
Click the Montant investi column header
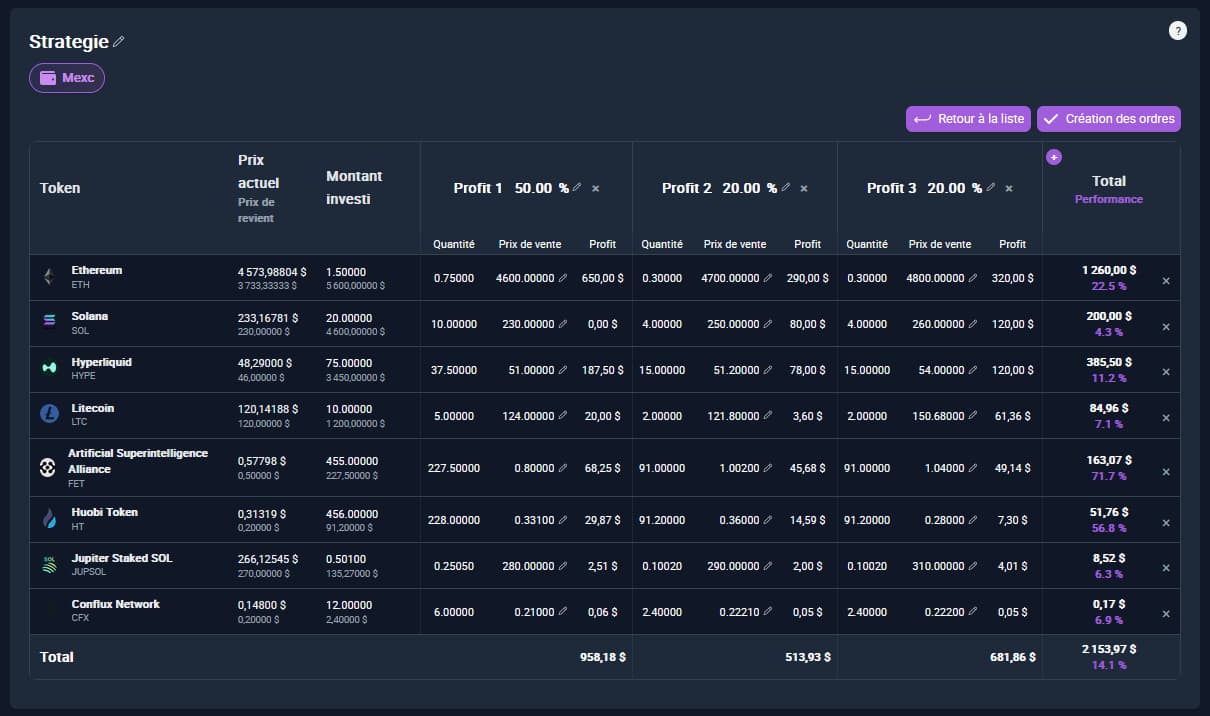(354, 187)
